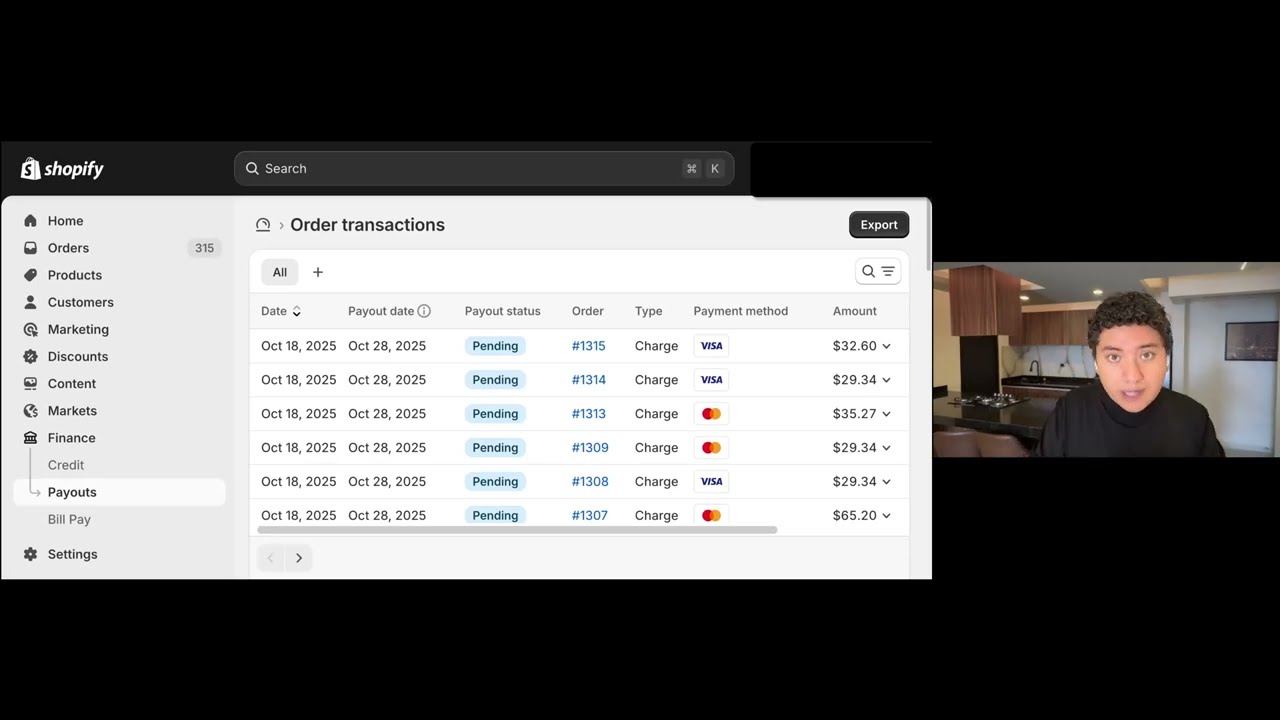This screenshot has width=1280, height=720.
Task: Click the Products tag icon
Action: [30, 275]
